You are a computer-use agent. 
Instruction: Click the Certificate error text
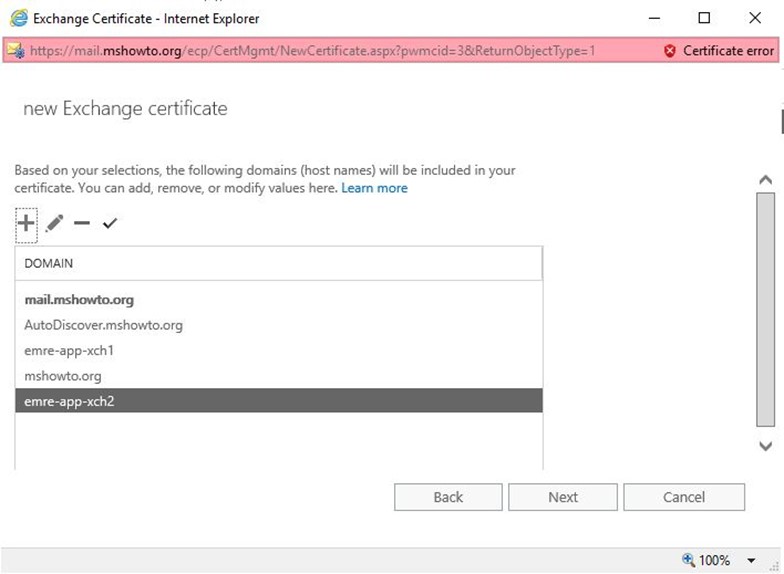[x=728, y=50]
